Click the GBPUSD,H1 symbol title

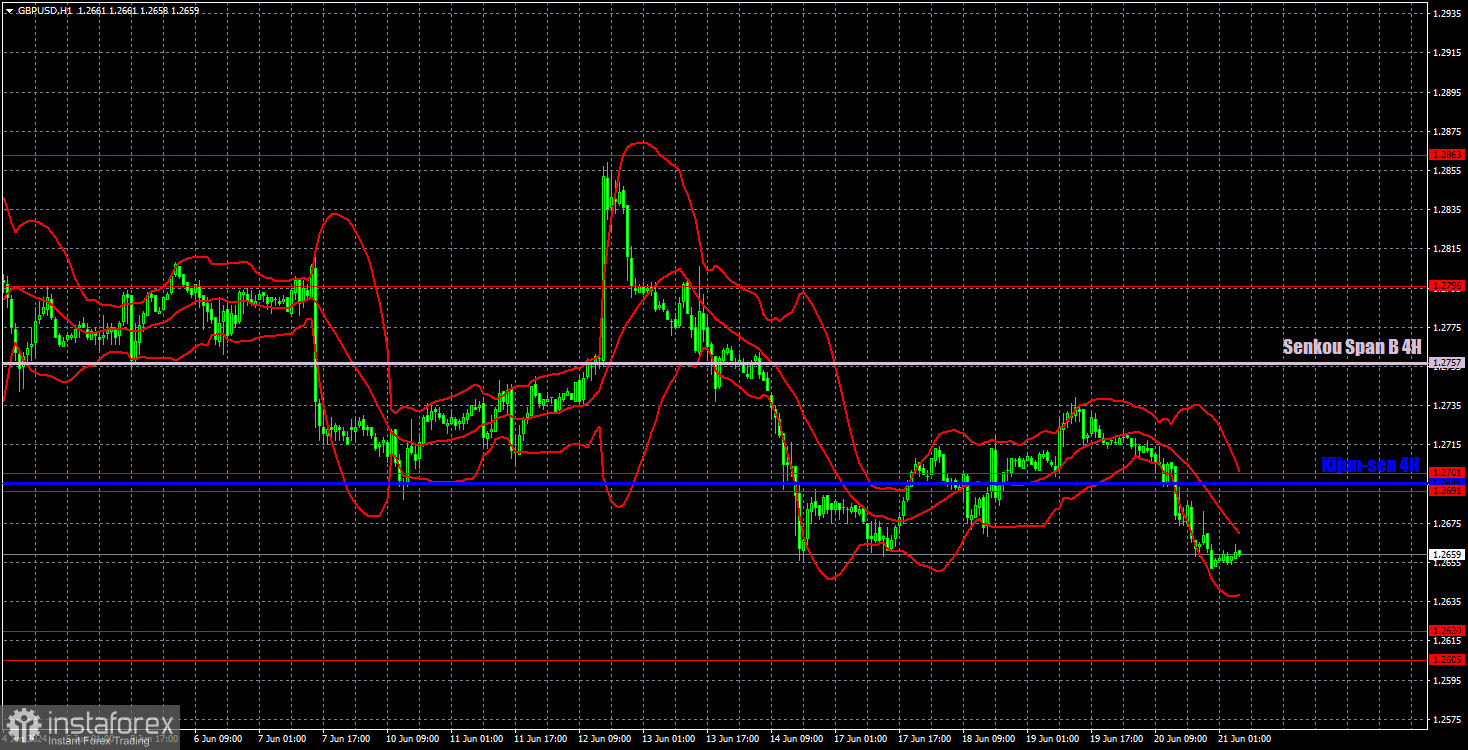[x=44, y=10]
